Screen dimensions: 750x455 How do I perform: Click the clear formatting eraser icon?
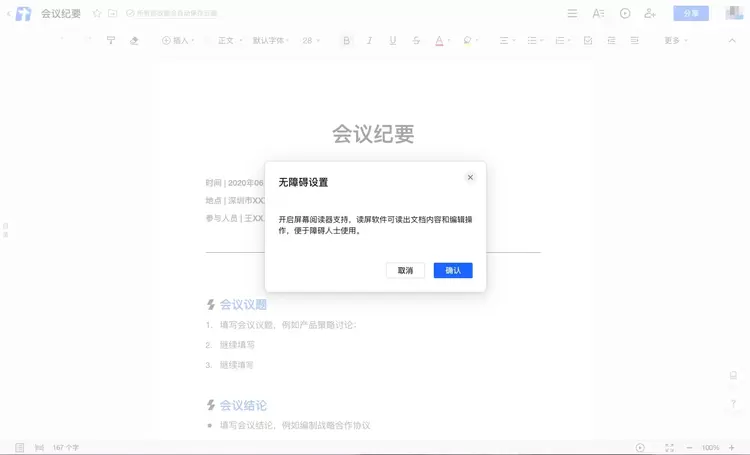pyautogui.click(x=135, y=41)
